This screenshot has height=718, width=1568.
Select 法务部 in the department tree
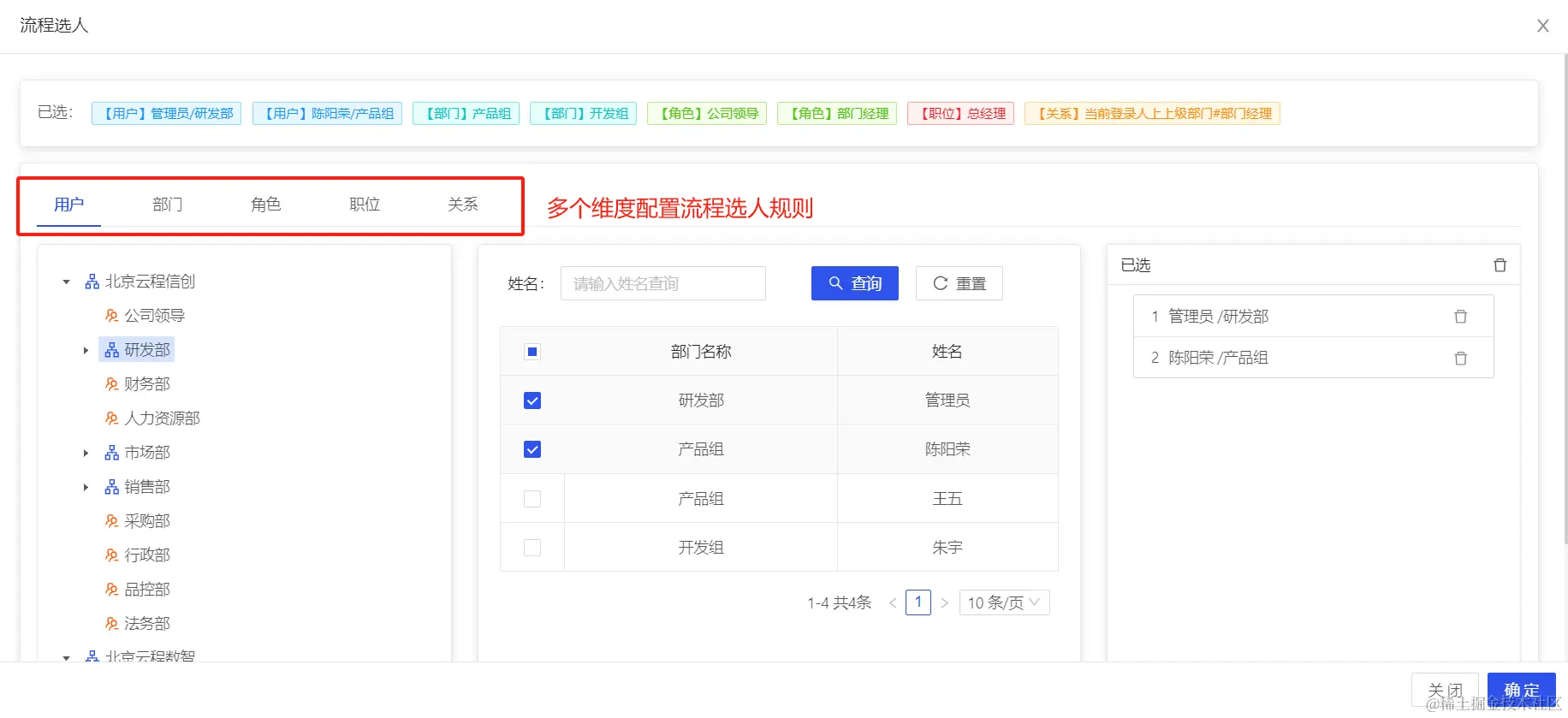[147, 624]
